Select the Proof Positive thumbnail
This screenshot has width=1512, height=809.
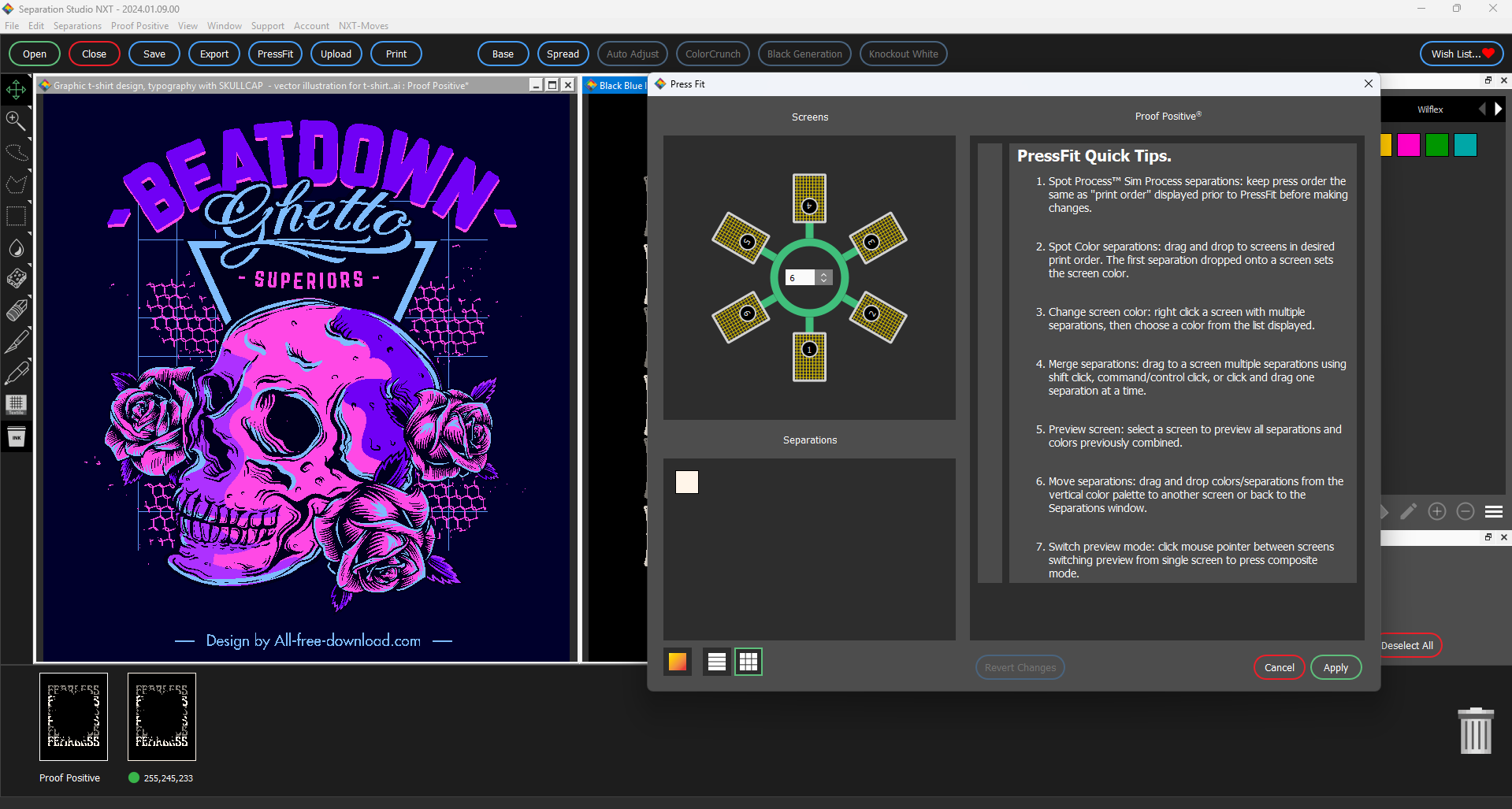[73, 716]
